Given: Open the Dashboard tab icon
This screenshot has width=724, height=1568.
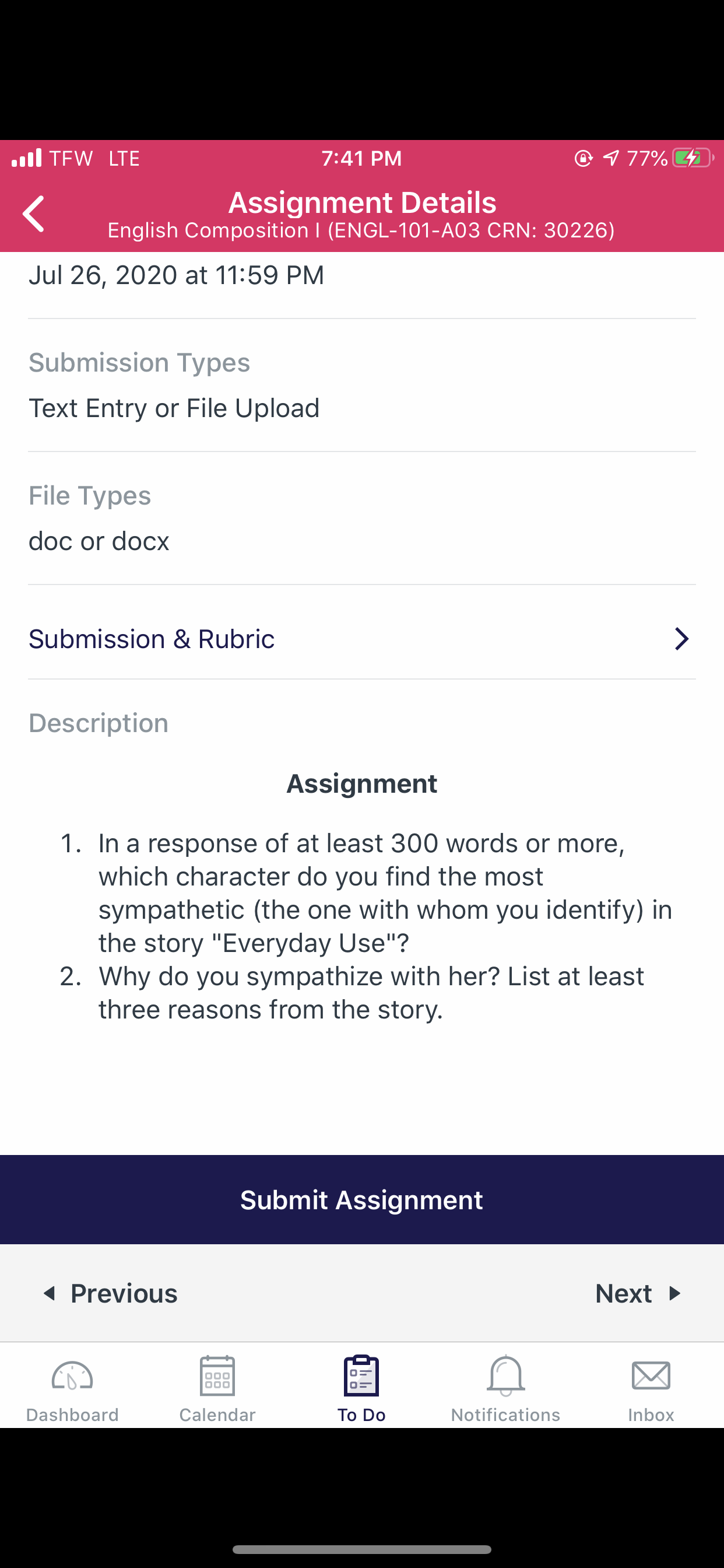Looking at the screenshot, I should pyautogui.click(x=72, y=1376).
